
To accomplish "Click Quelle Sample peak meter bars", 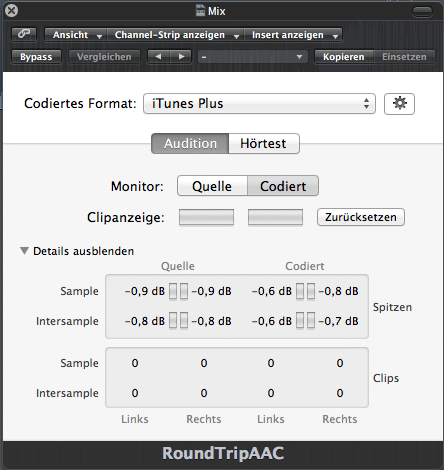I will (178, 291).
